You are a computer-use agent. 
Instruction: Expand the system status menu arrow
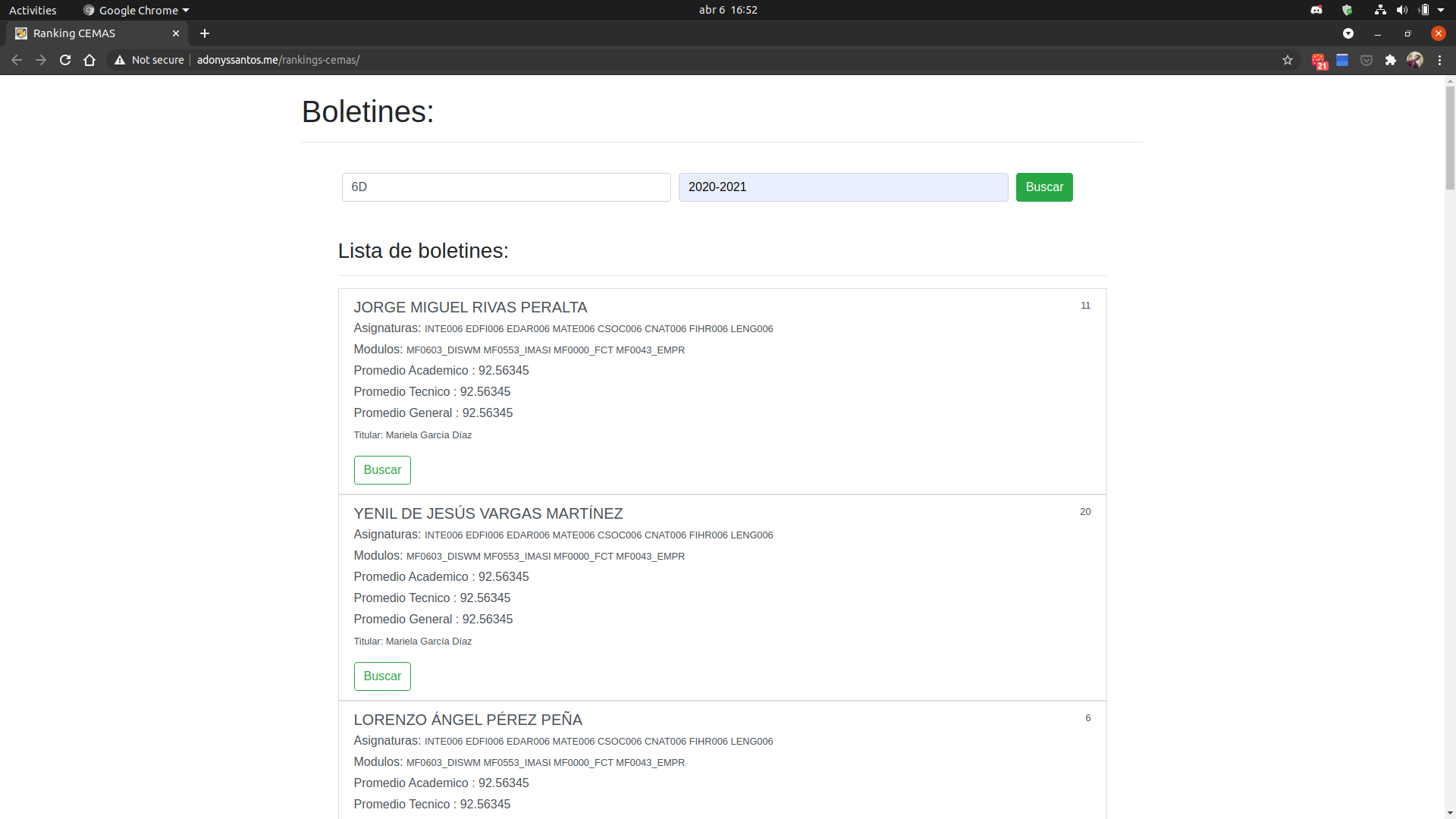(1441, 10)
